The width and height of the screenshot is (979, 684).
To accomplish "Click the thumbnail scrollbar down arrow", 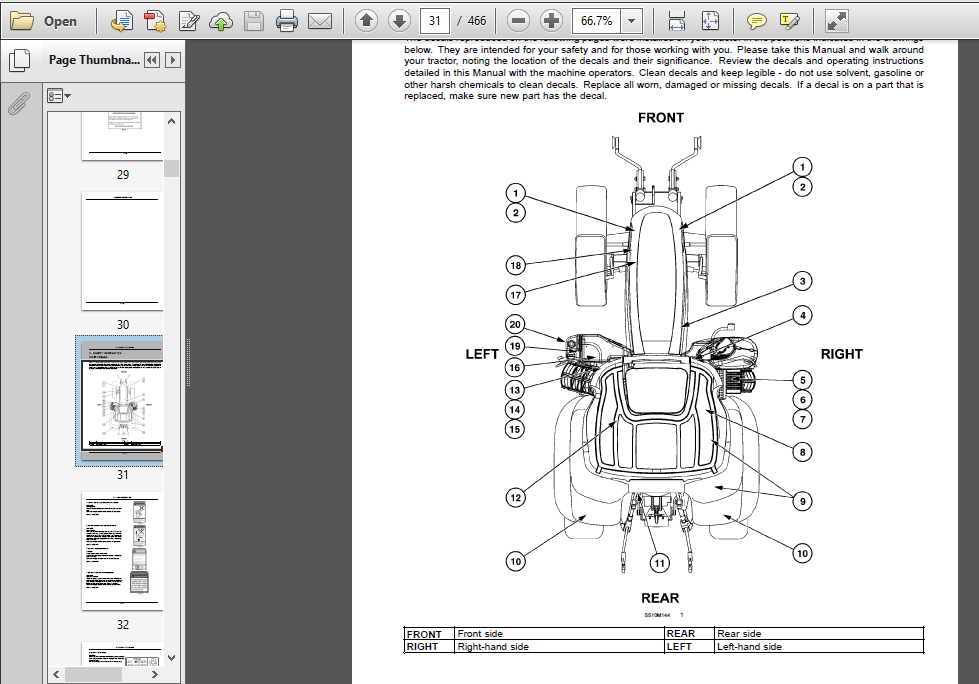I will (x=172, y=658).
